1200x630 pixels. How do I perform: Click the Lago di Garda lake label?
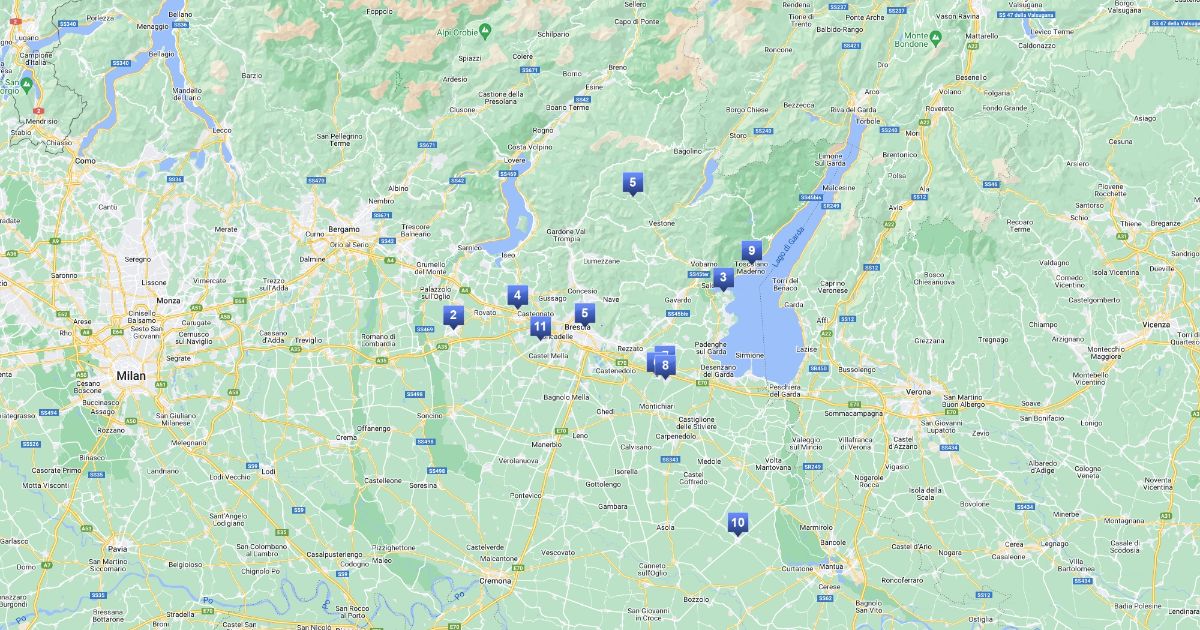point(791,248)
